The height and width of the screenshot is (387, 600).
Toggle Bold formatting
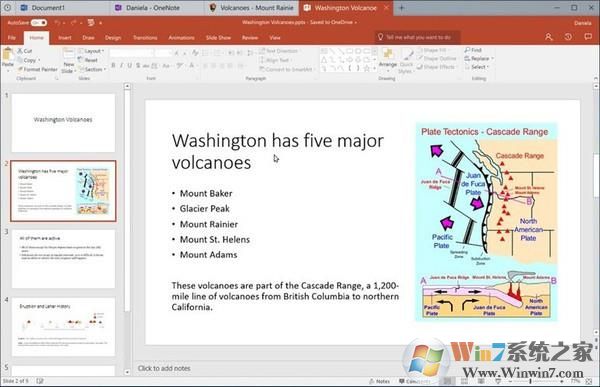pos(113,66)
